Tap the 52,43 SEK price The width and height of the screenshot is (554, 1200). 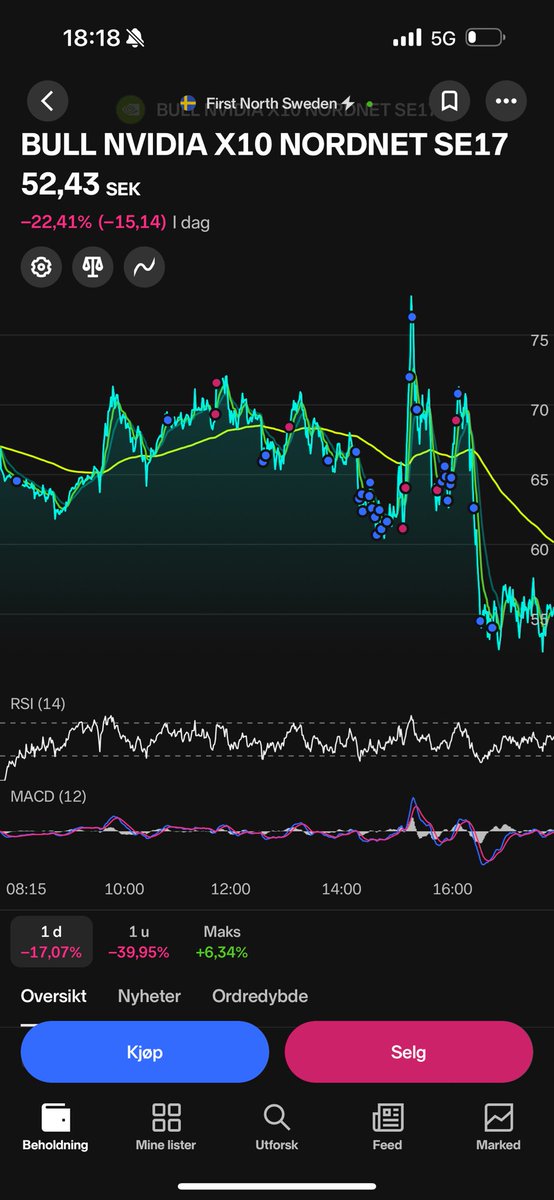pos(81,184)
